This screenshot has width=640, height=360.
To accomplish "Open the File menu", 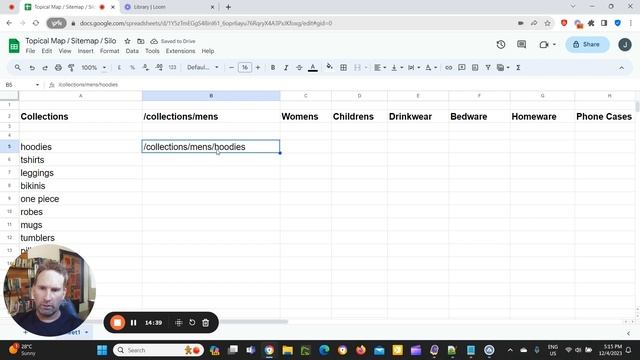I will [x=30, y=51].
